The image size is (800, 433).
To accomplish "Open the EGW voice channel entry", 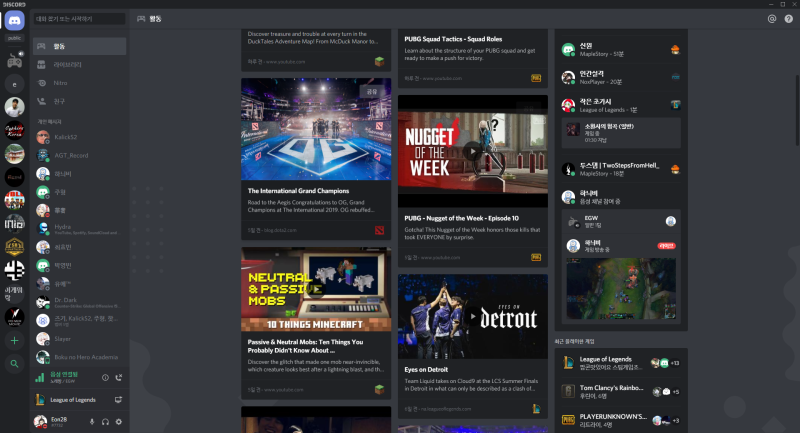I will [621, 221].
